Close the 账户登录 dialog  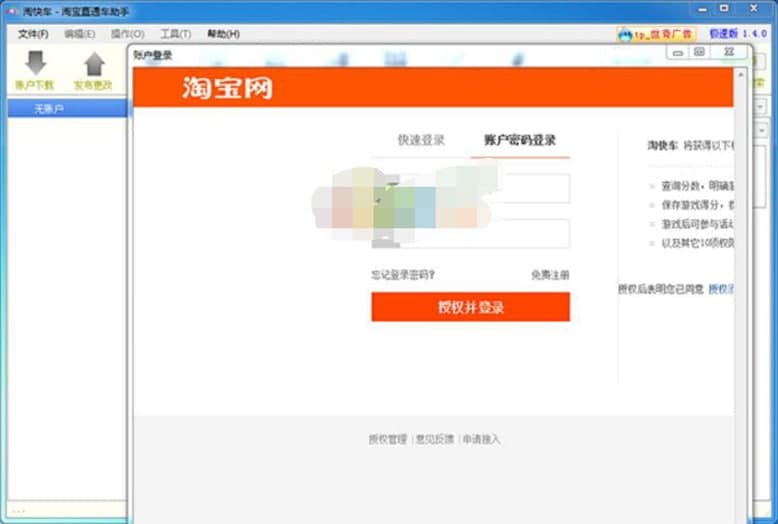click(728, 52)
